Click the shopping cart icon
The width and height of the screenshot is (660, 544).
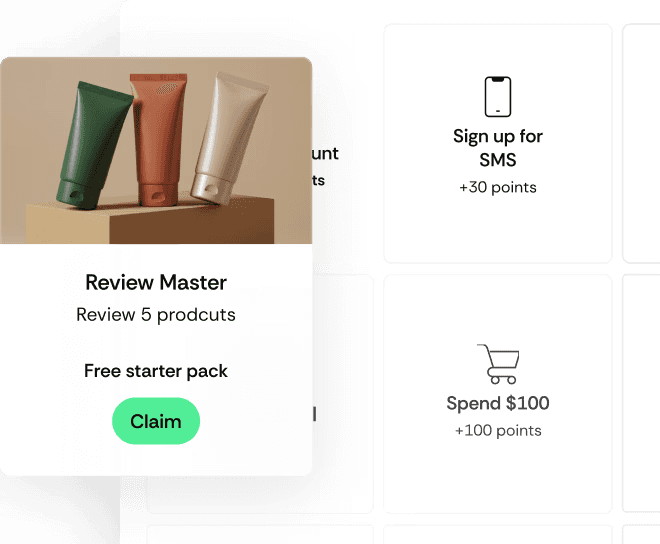[x=498, y=364]
